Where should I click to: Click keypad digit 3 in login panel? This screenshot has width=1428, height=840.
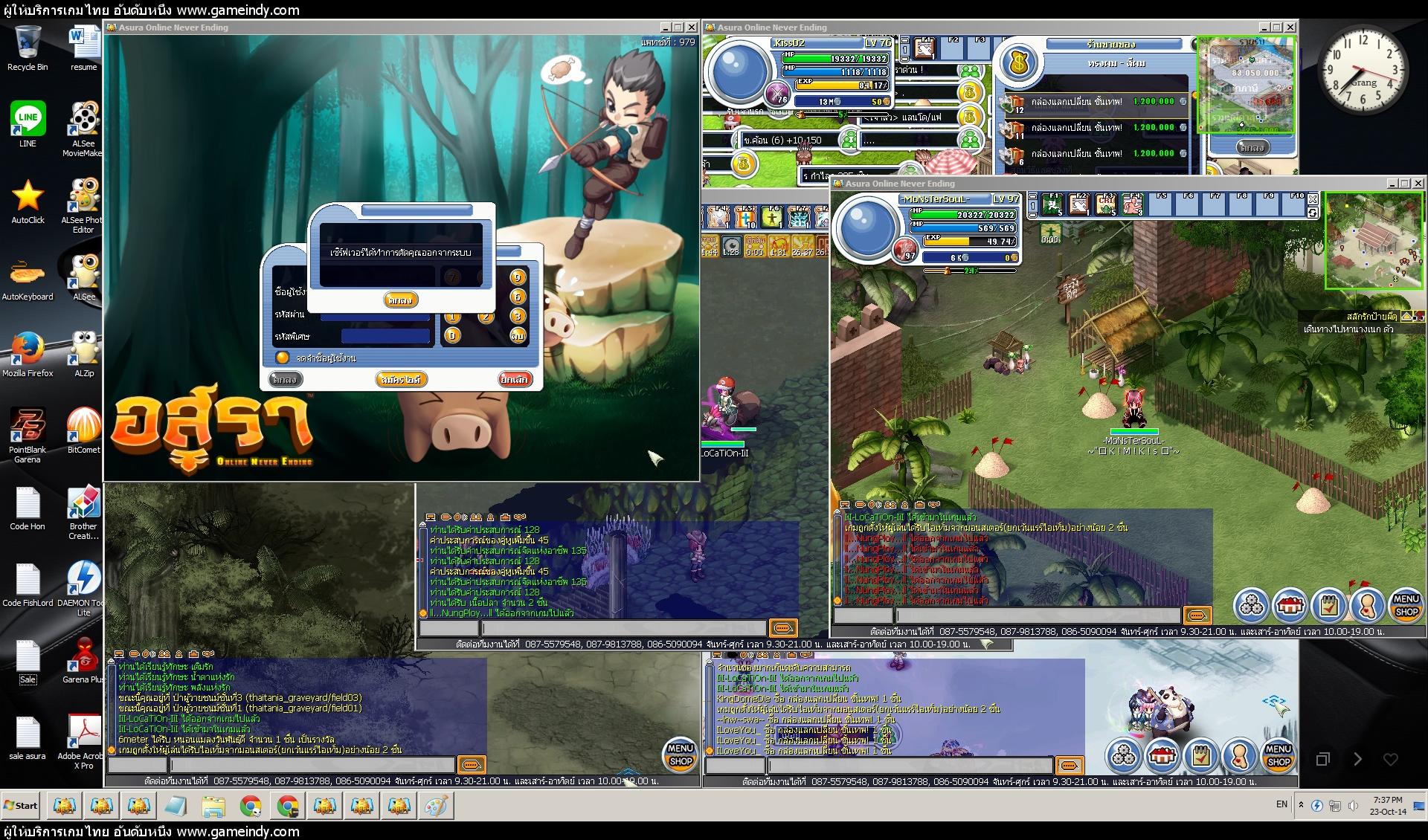coord(518,316)
